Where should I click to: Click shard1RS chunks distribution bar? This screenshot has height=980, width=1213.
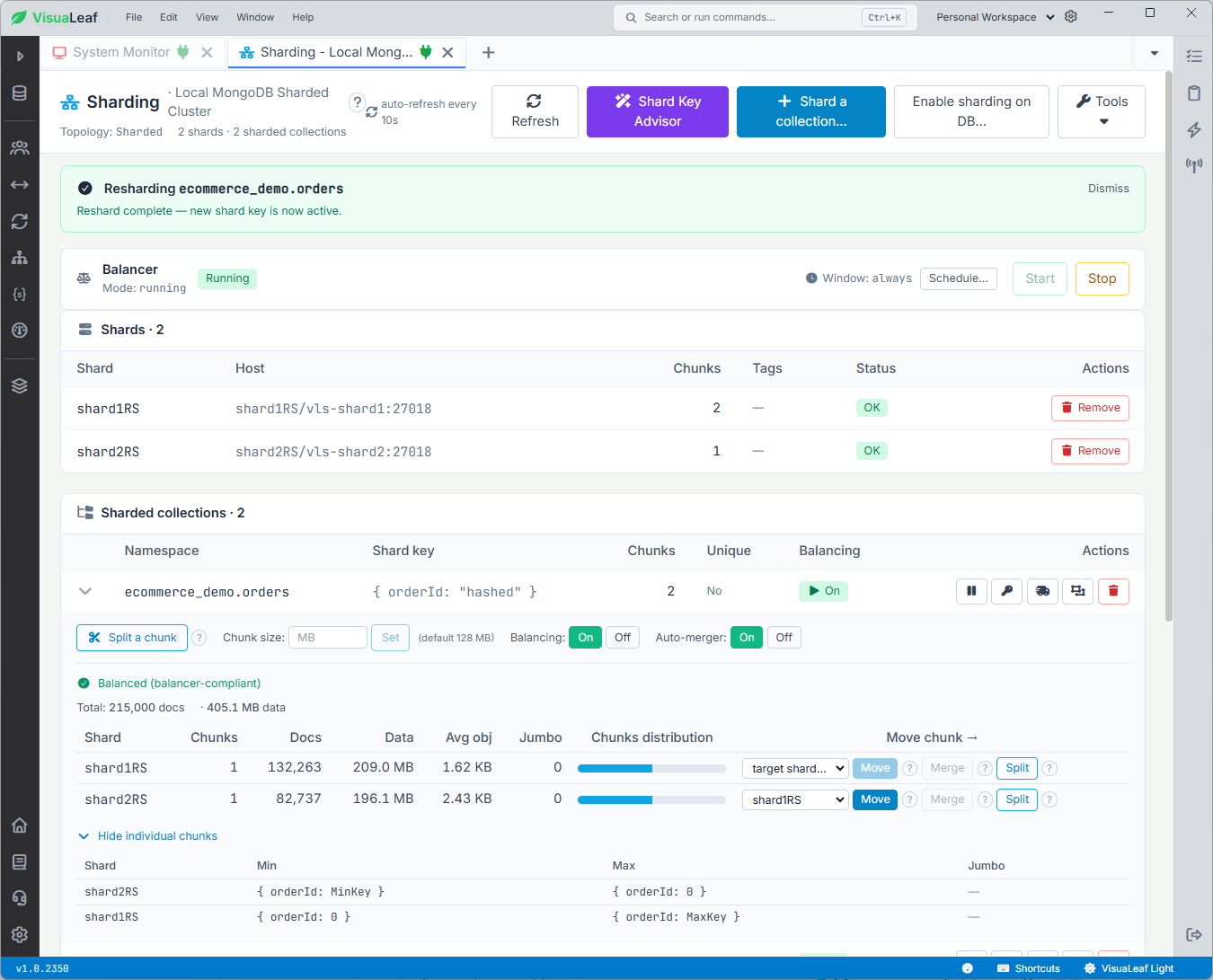click(x=651, y=768)
